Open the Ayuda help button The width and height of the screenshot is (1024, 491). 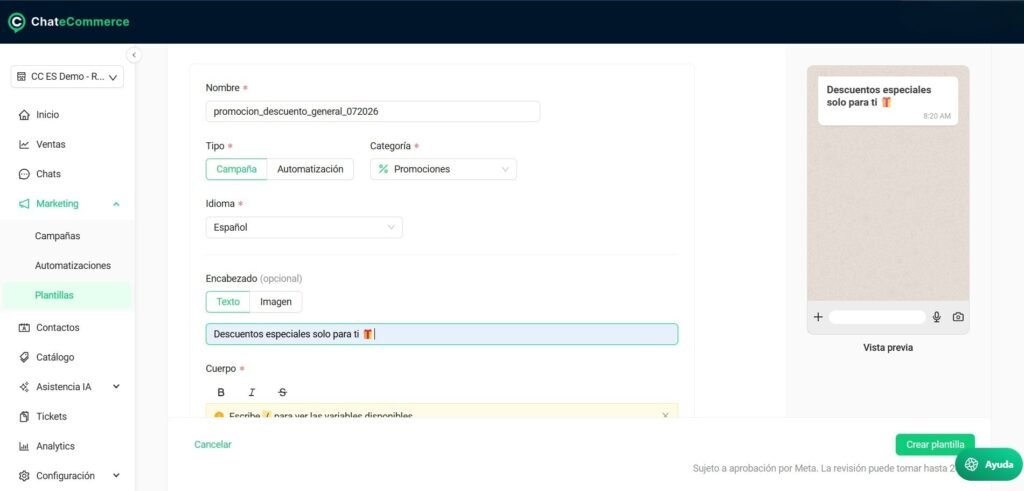pos(989,464)
